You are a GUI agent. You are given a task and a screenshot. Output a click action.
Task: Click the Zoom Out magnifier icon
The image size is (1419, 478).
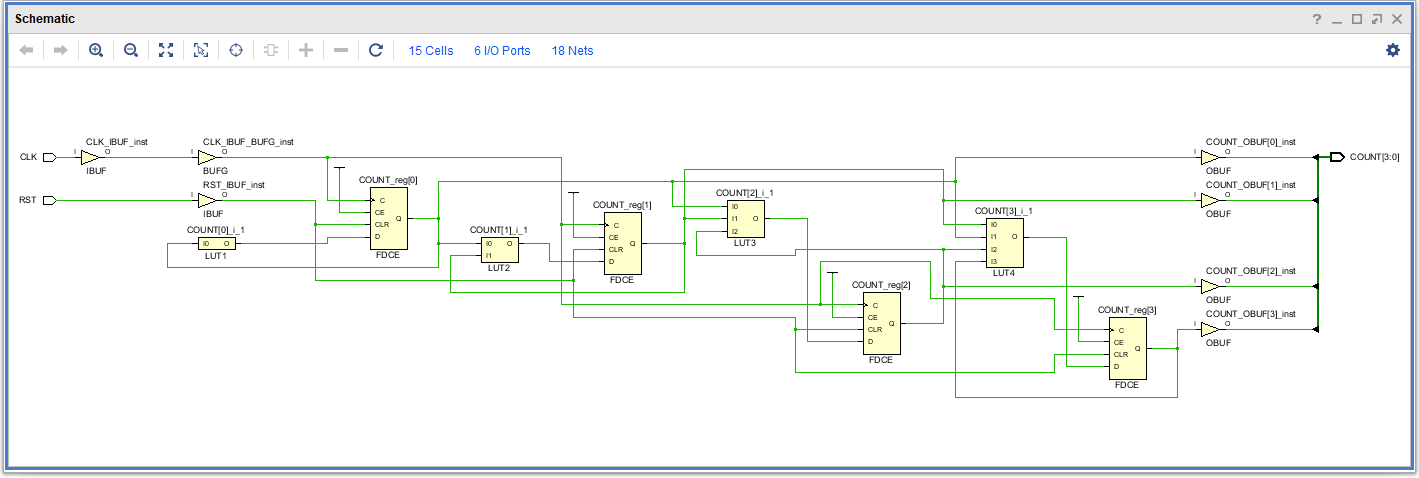[131, 50]
